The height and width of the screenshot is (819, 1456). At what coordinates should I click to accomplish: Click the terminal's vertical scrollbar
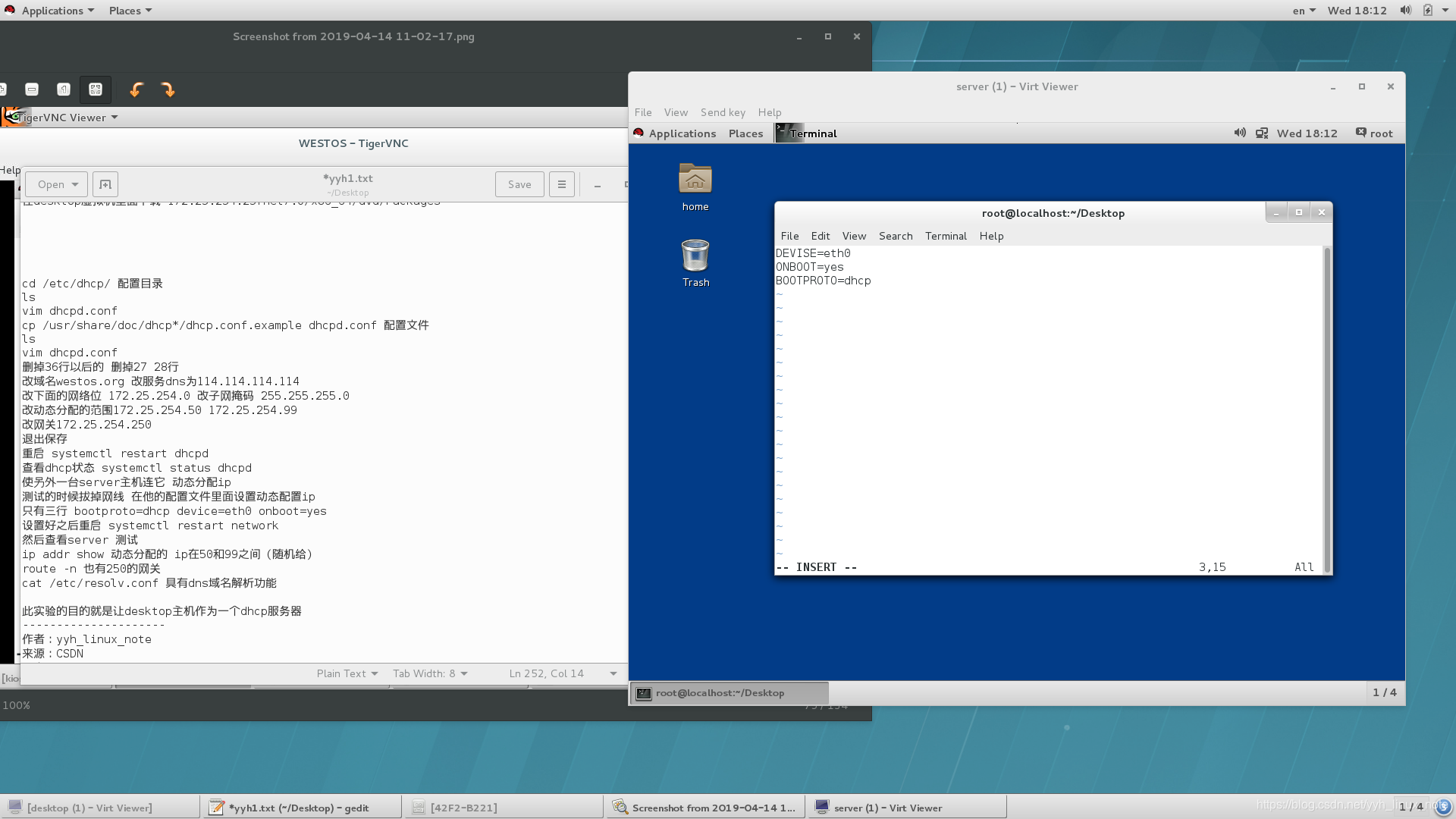[1327, 409]
